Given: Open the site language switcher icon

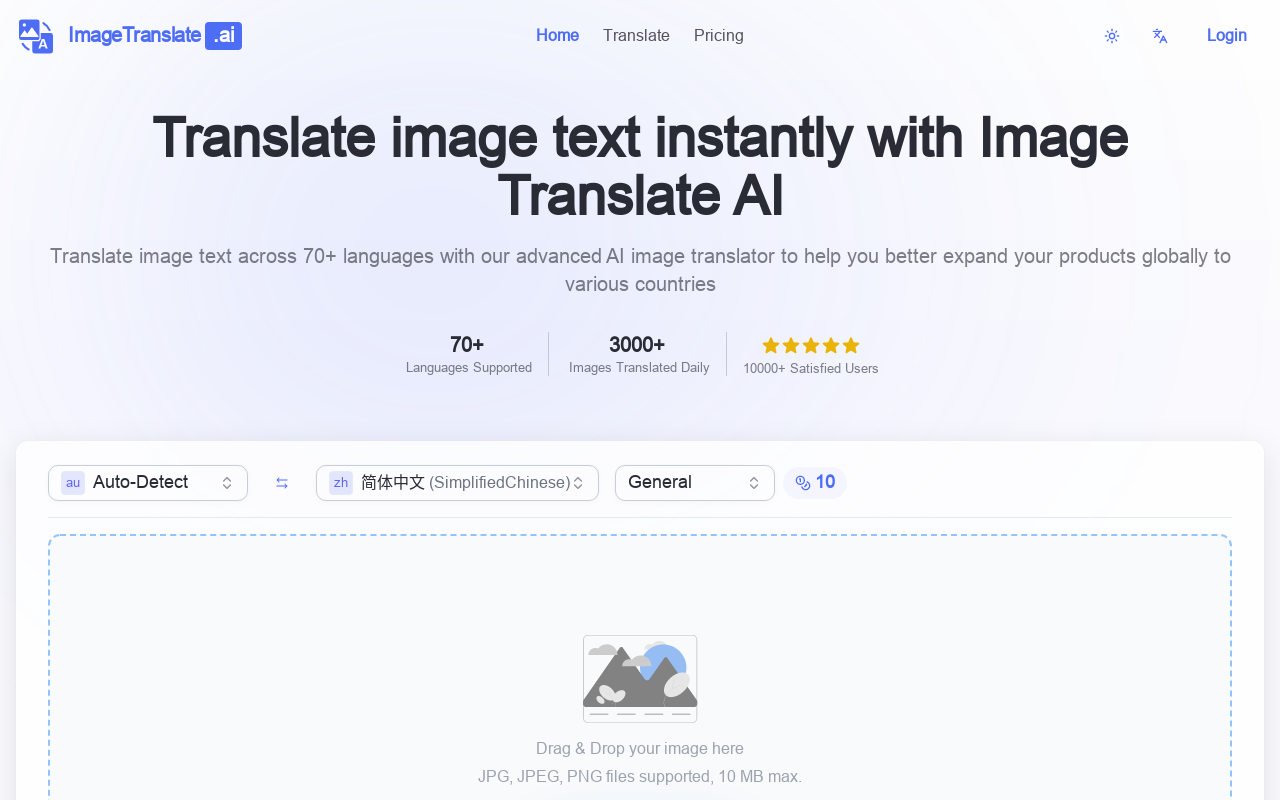Looking at the screenshot, I should point(1160,36).
